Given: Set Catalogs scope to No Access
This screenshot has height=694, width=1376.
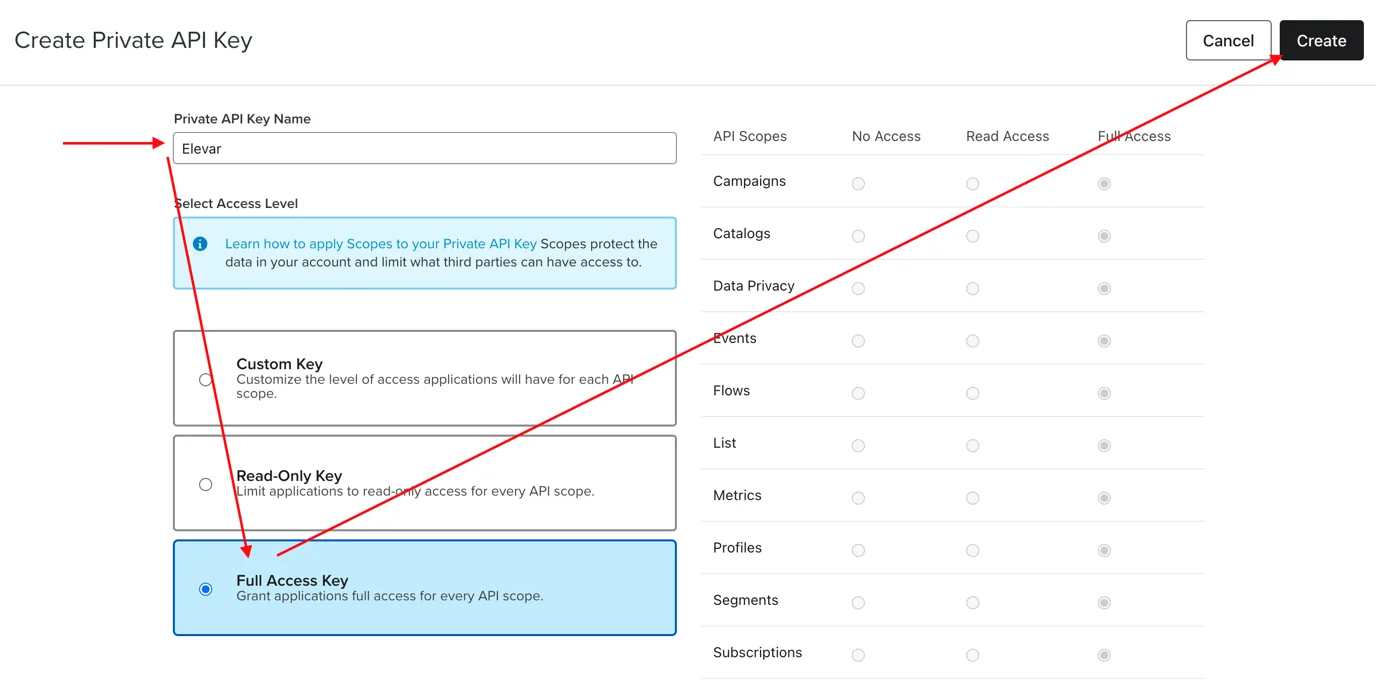Looking at the screenshot, I should 858,236.
